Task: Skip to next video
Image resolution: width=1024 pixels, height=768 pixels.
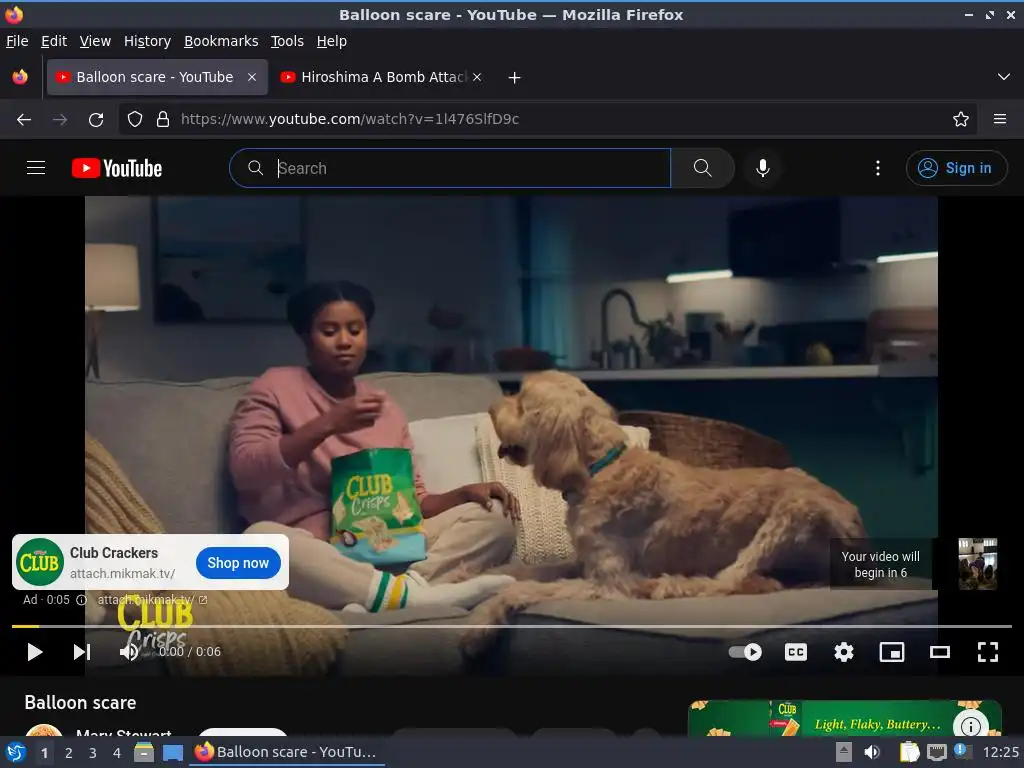Action: [82, 652]
